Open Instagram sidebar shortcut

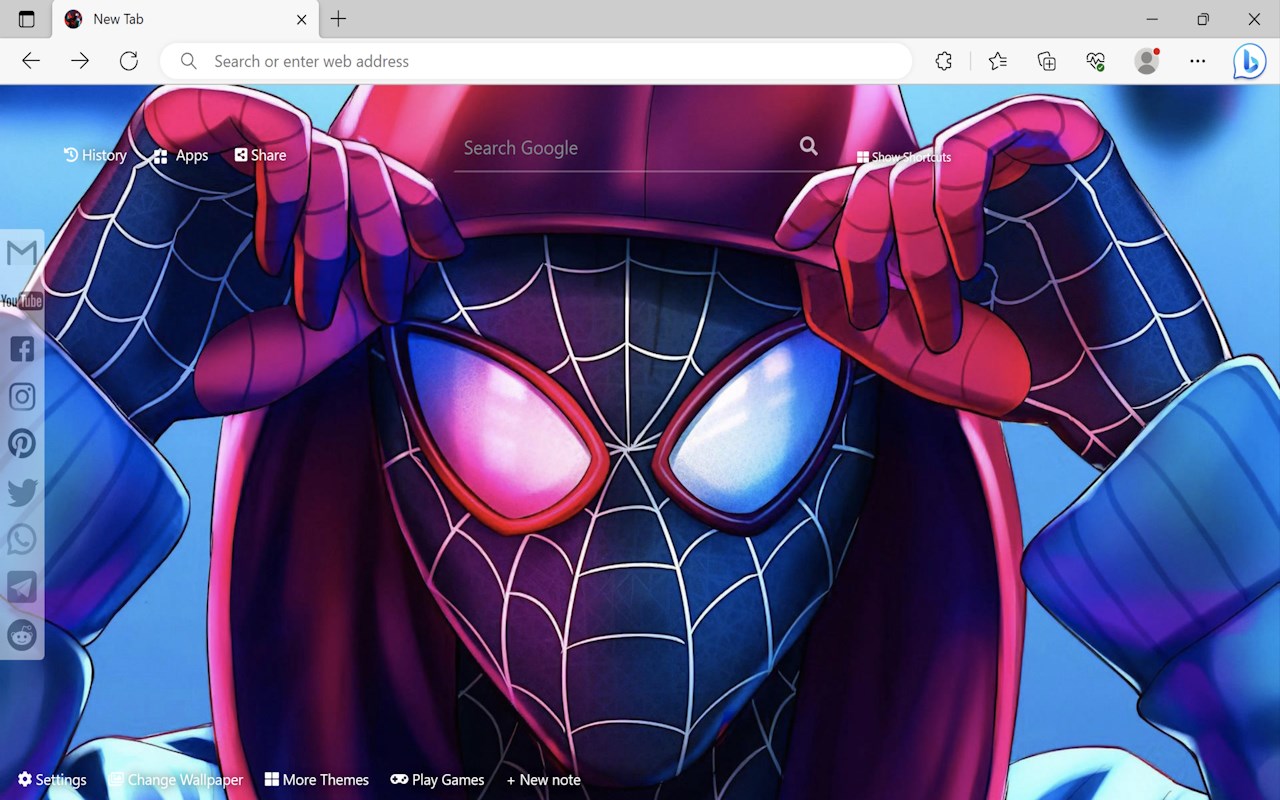(22, 396)
